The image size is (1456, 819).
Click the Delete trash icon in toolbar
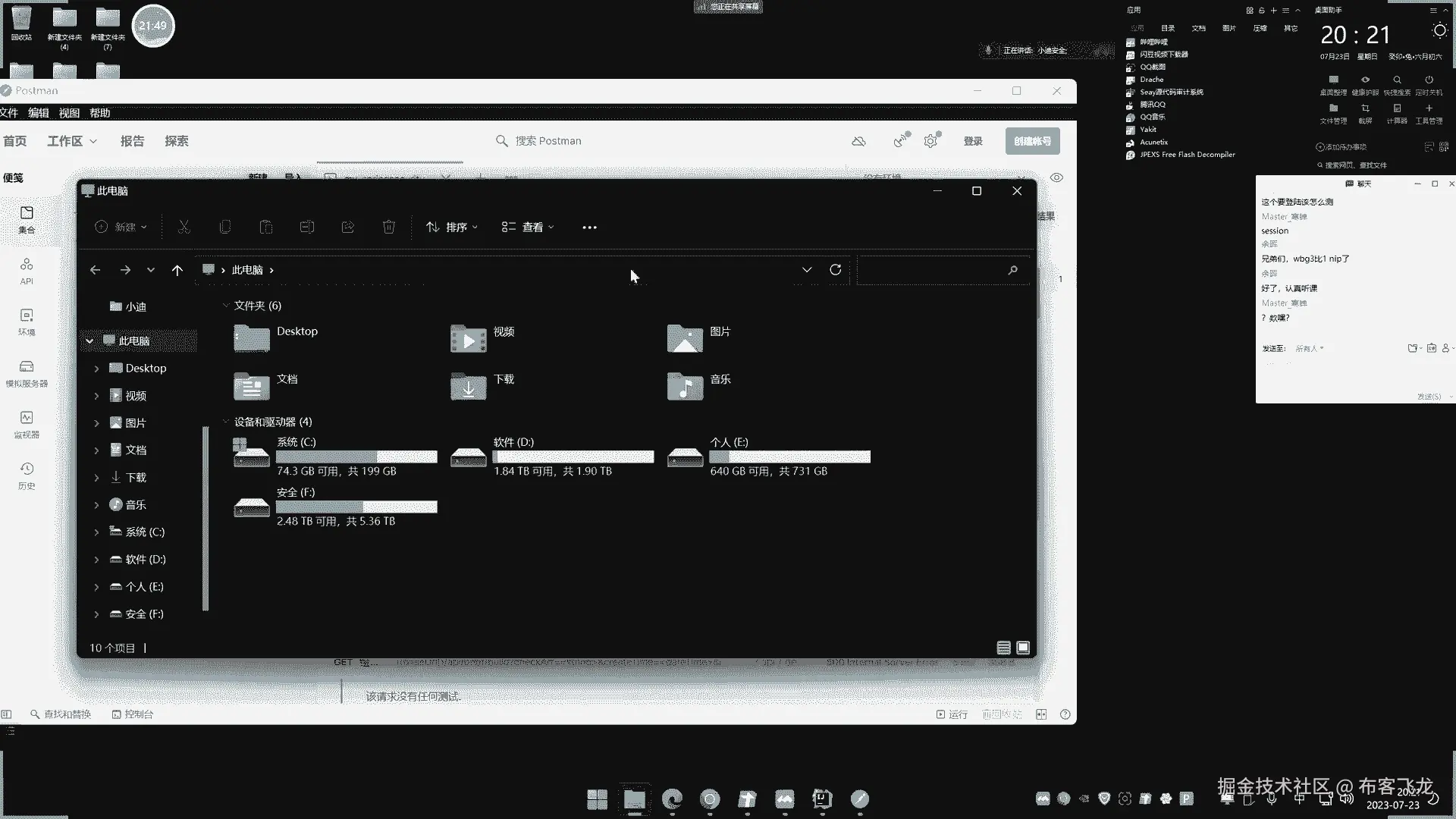coord(388,227)
